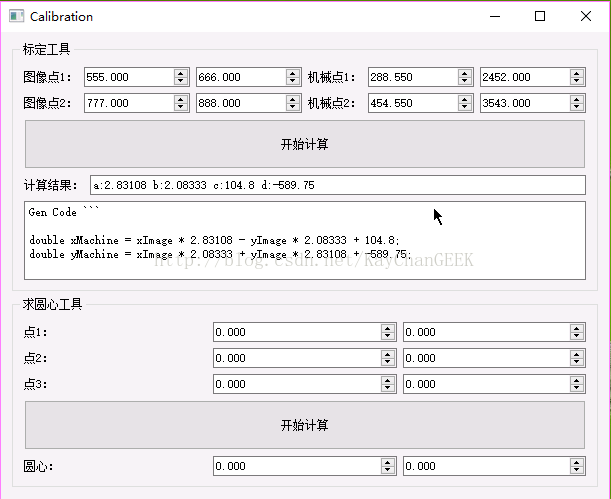Maximize the Calibration window

pyautogui.click(x=540, y=16)
